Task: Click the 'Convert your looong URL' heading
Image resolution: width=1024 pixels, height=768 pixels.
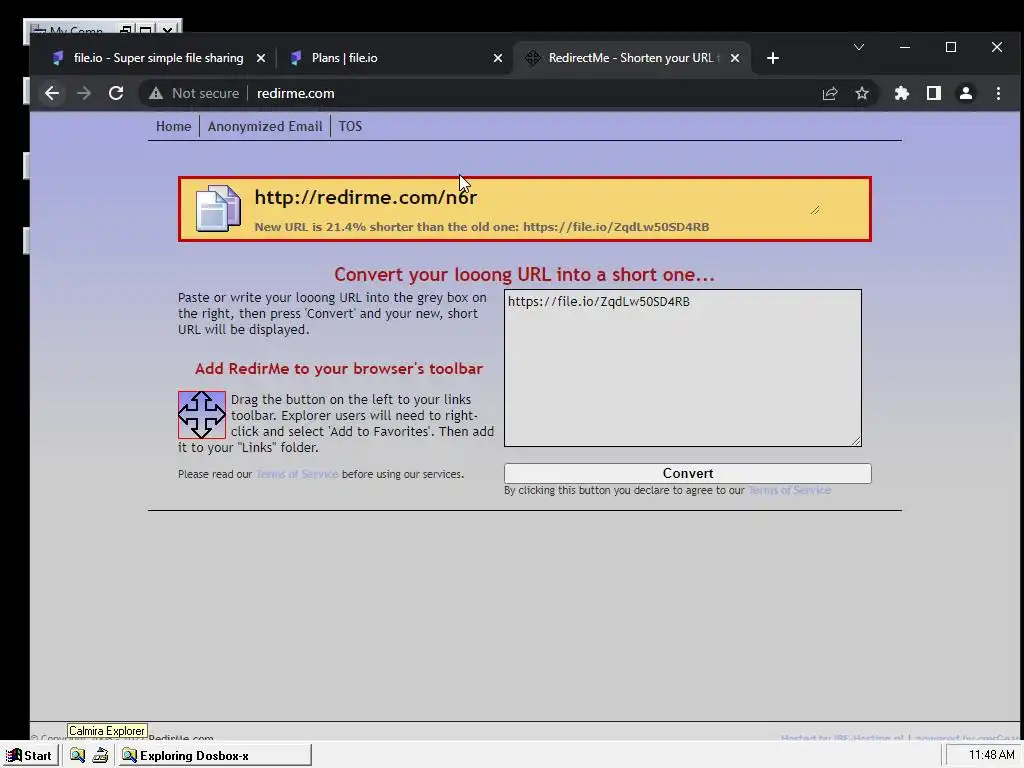Action: [x=524, y=274]
